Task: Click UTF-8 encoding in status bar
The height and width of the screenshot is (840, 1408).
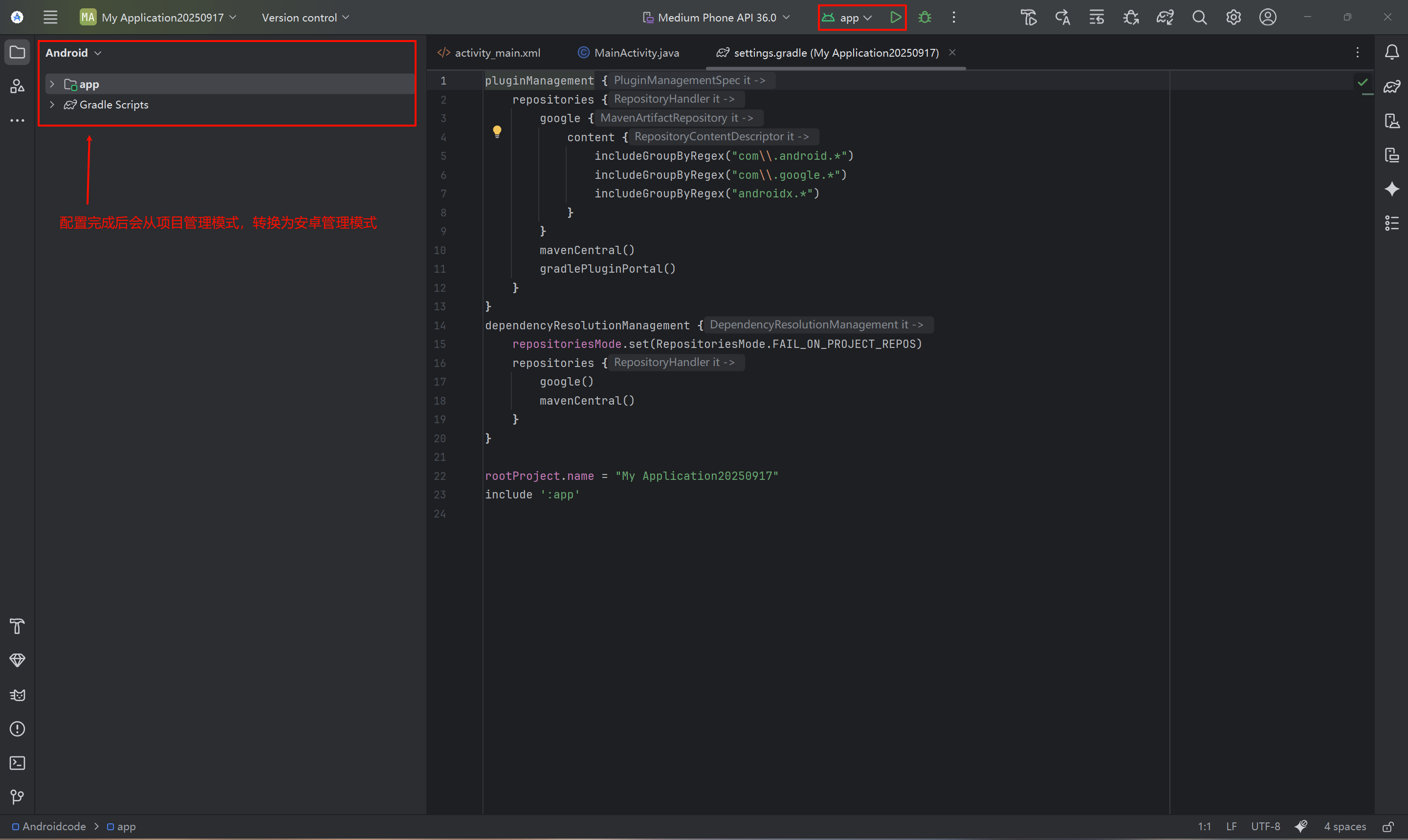Action: point(1265,826)
